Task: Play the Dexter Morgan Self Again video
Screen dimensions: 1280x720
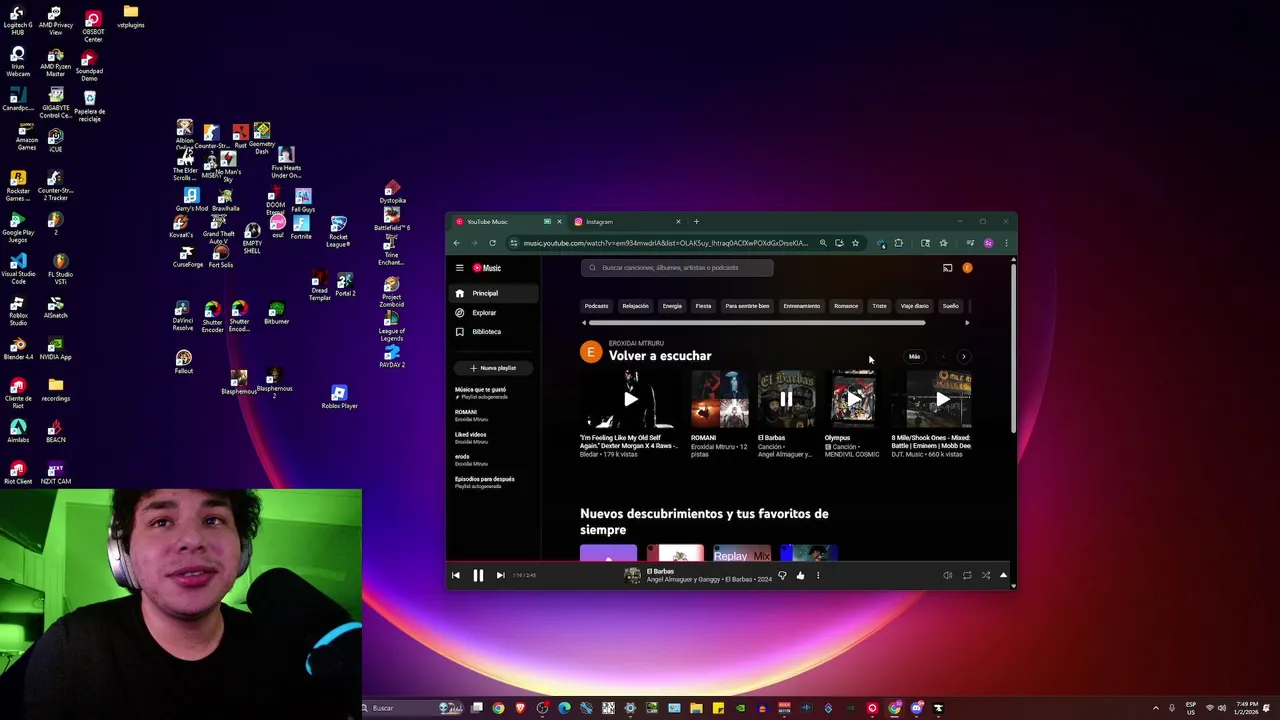Action: coord(630,399)
